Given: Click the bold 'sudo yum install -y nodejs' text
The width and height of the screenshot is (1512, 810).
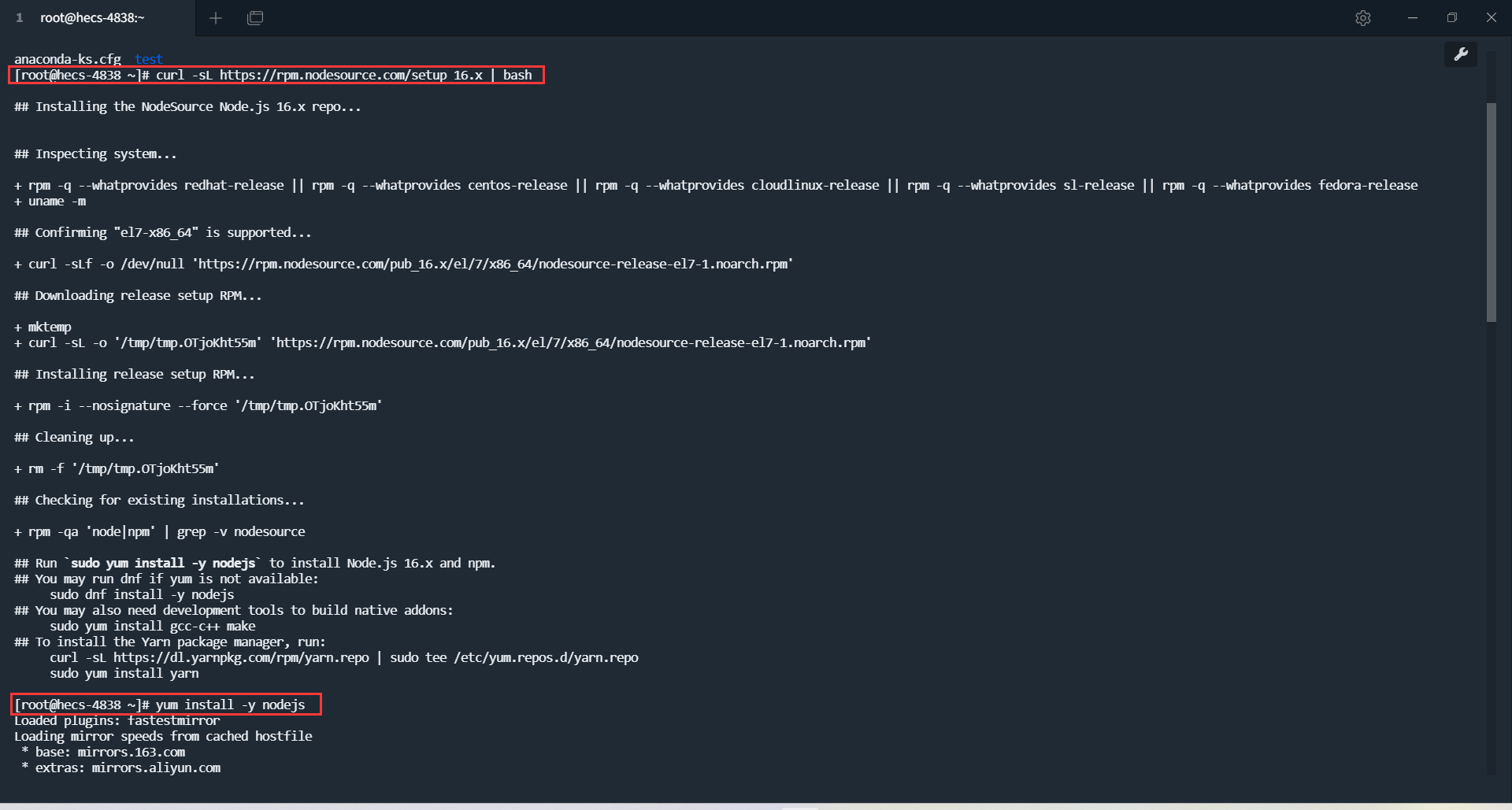Looking at the screenshot, I should click(163, 564).
